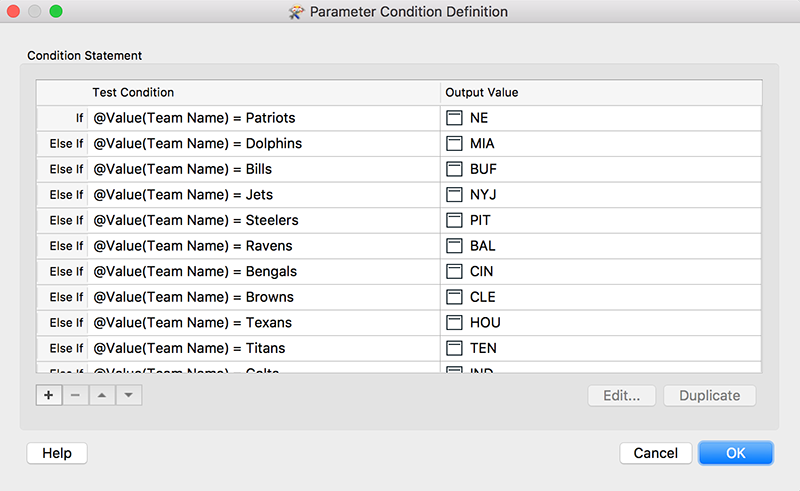Open the Edit... dialog for the condition
The height and width of the screenshot is (491, 800).
pos(621,396)
